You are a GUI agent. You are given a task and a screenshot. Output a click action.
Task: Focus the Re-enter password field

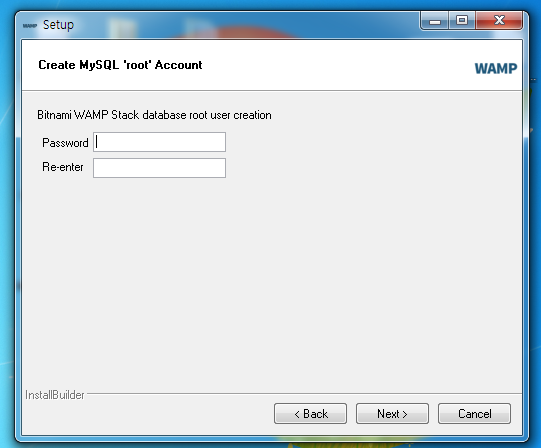pos(159,168)
